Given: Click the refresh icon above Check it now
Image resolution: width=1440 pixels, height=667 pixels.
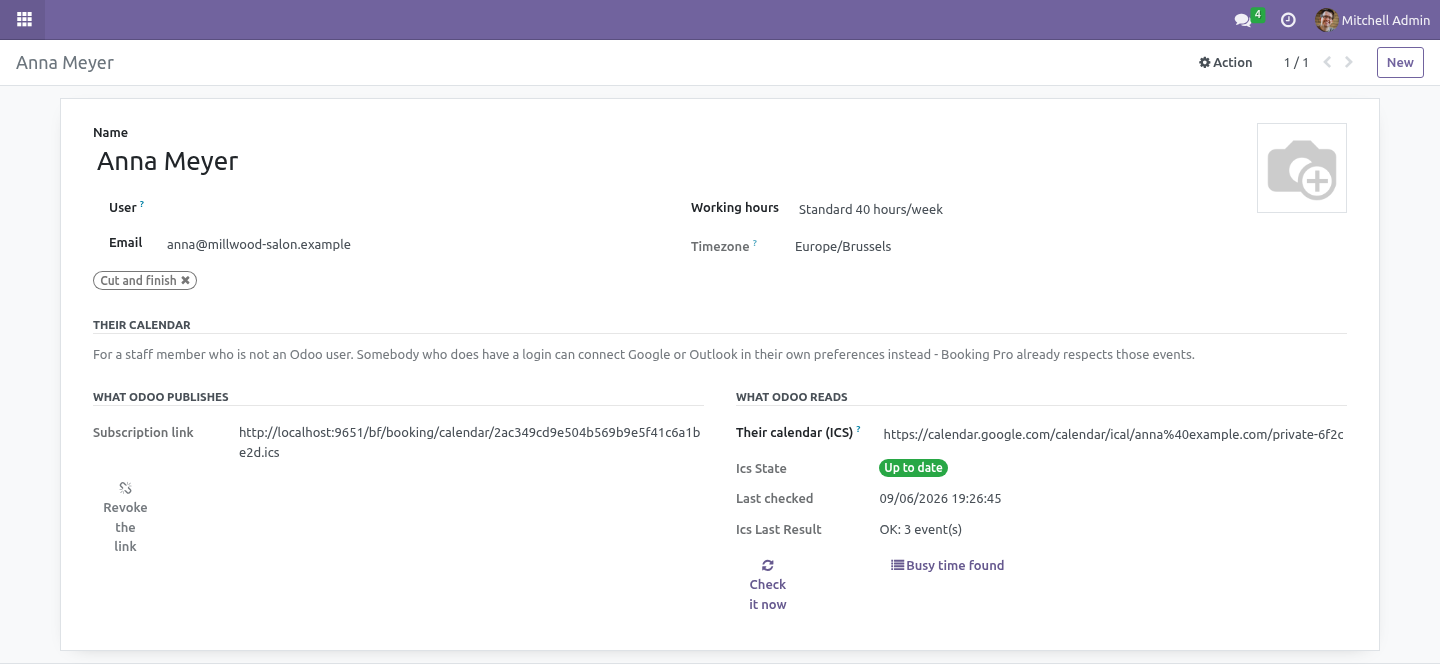Looking at the screenshot, I should (x=768, y=565).
